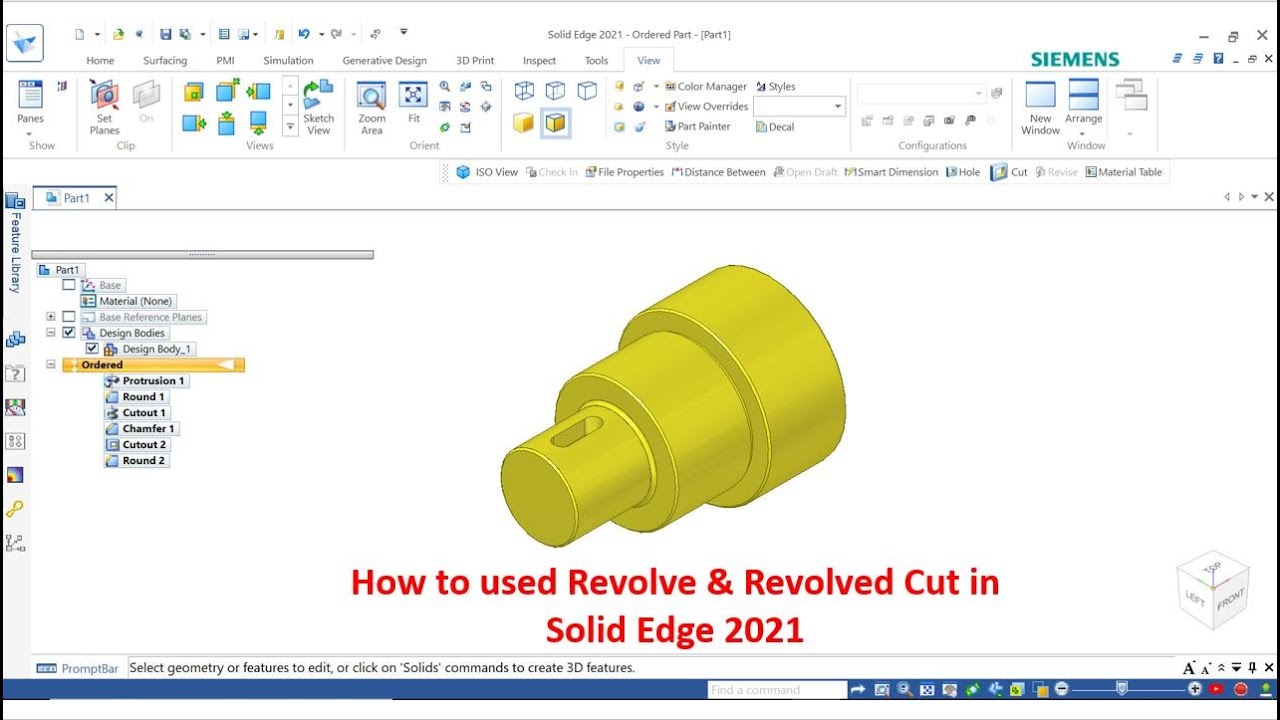Select the Cutout 2 feature
The width and height of the screenshot is (1280, 720).
(136, 445)
